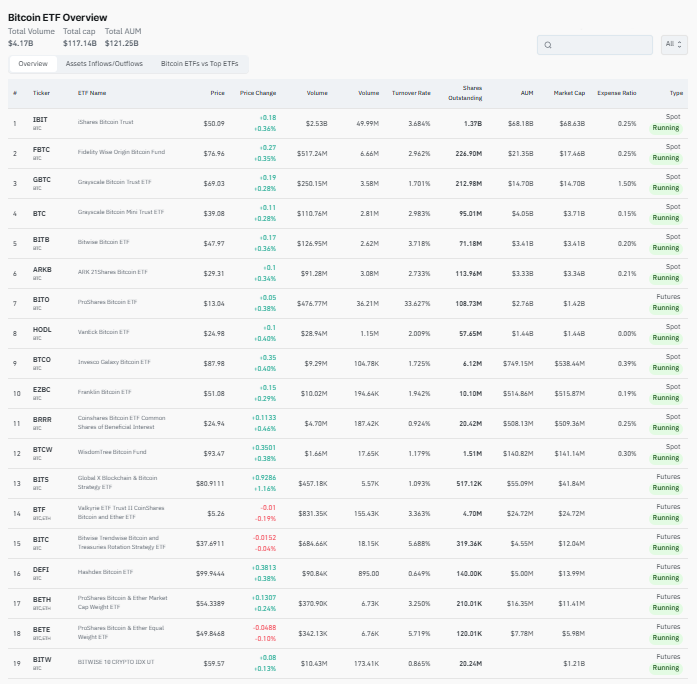Sort by AUM column header
This screenshot has height=684, width=697.
point(527,93)
